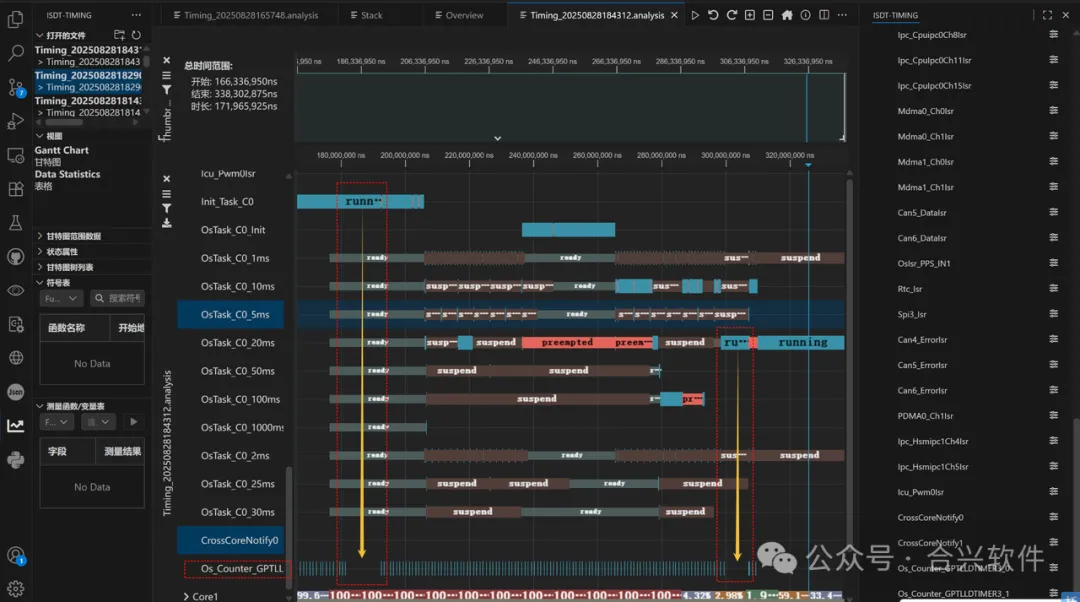Expand the 状态属性 section
This screenshot has height=602, width=1080.
40,251
